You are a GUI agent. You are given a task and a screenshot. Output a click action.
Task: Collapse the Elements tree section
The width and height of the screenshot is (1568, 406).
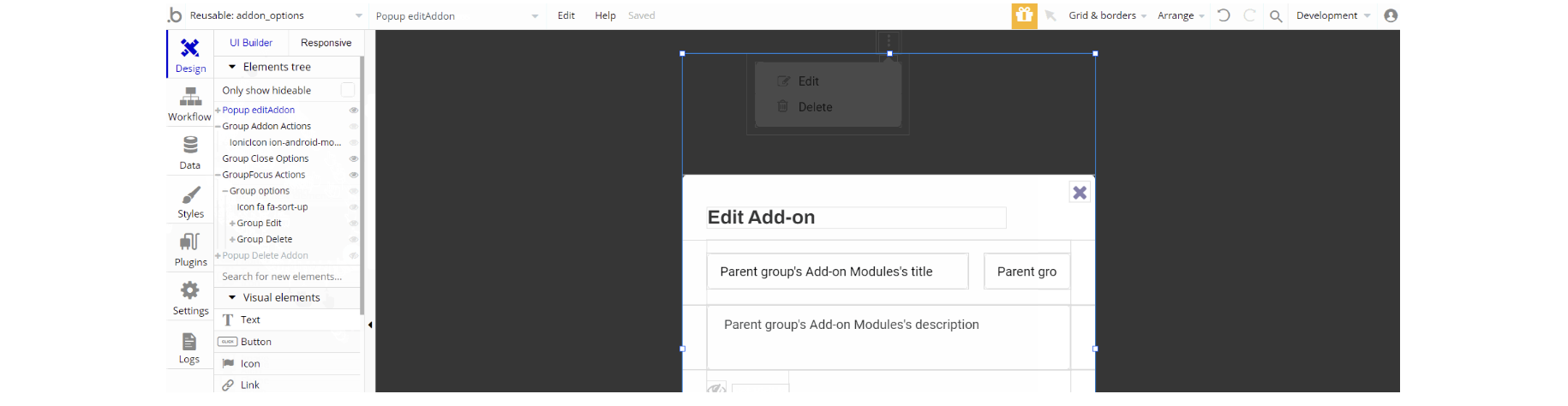coord(232,67)
